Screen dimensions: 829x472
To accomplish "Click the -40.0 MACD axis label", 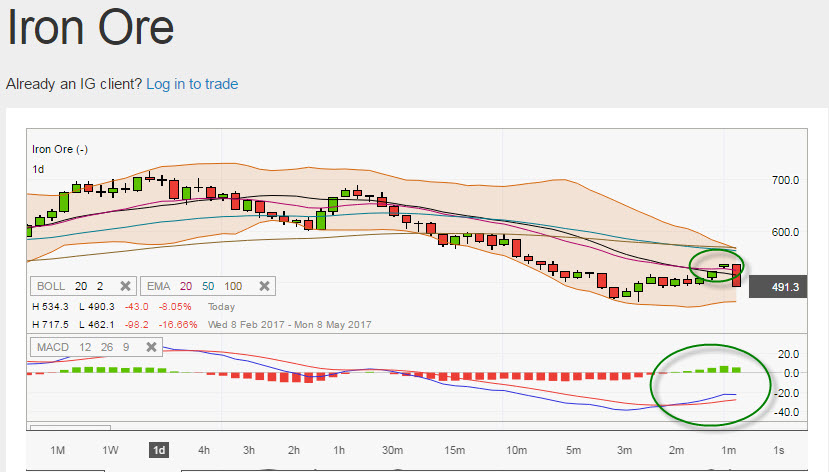I will [x=786, y=412].
